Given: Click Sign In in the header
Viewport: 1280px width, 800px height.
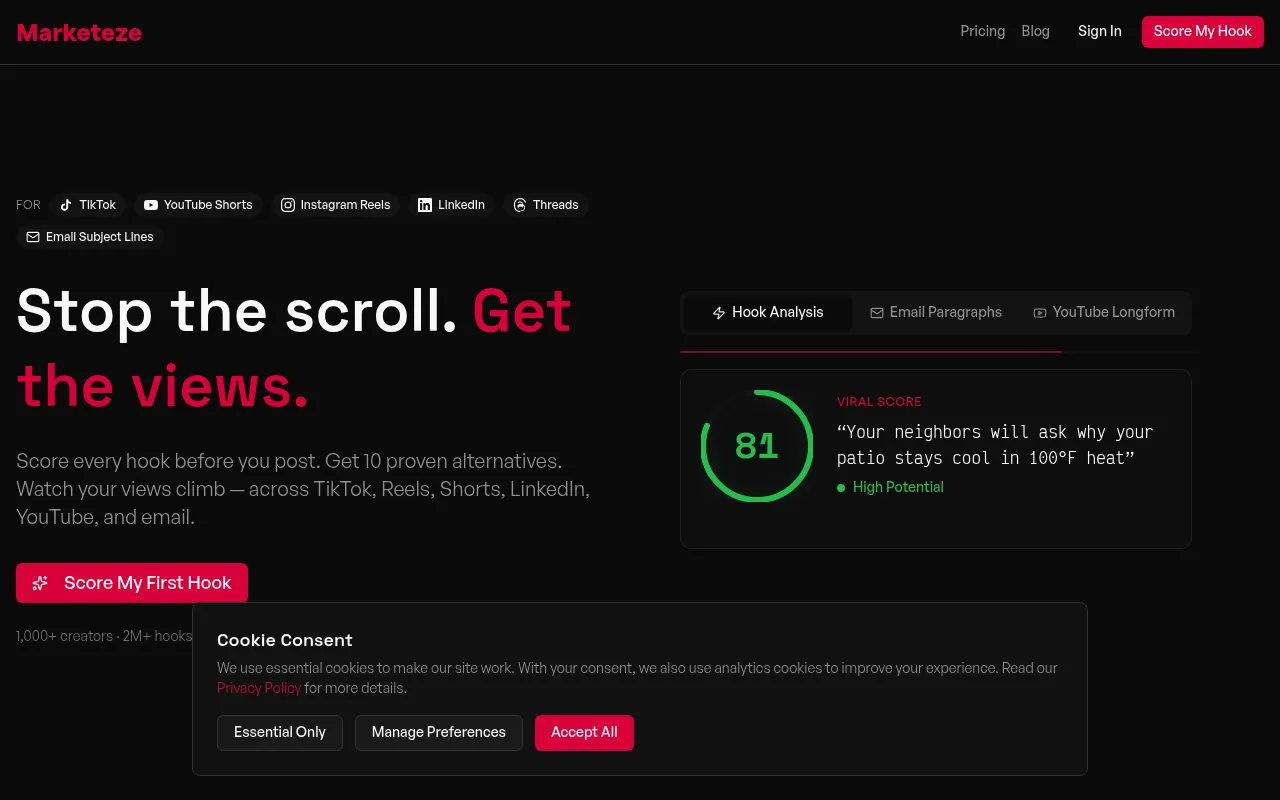Looking at the screenshot, I should [1099, 31].
